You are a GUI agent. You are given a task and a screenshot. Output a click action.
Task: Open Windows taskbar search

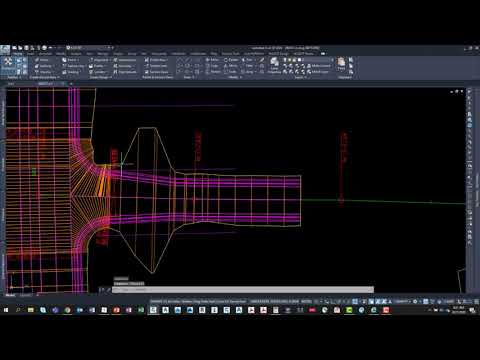[18, 310]
